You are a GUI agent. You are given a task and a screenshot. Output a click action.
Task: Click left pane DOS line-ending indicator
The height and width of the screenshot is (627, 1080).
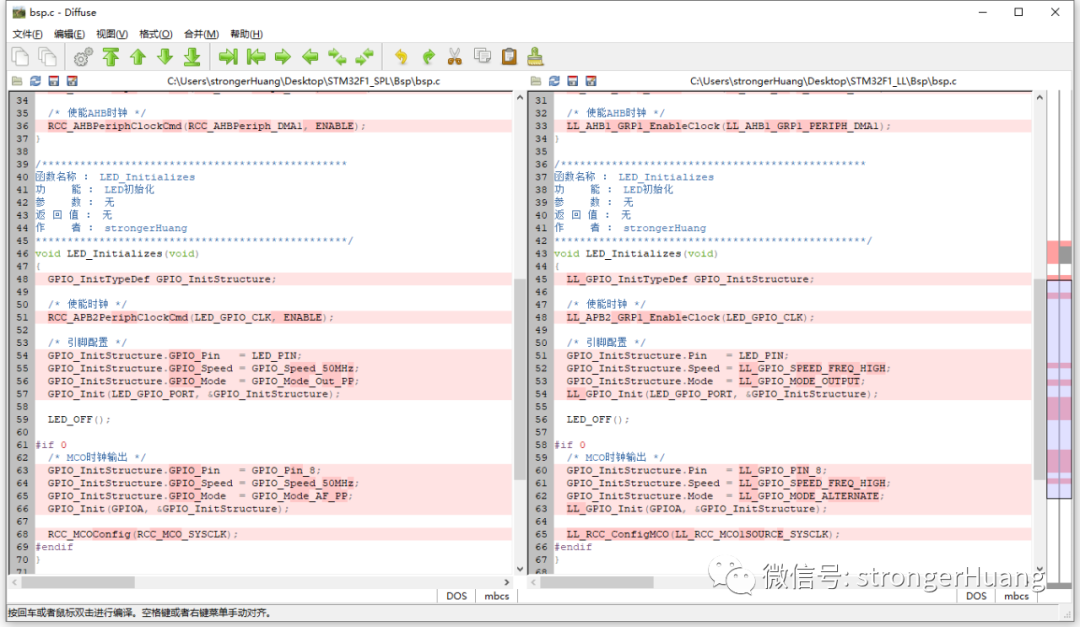pyautogui.click(x=456, y=596)
